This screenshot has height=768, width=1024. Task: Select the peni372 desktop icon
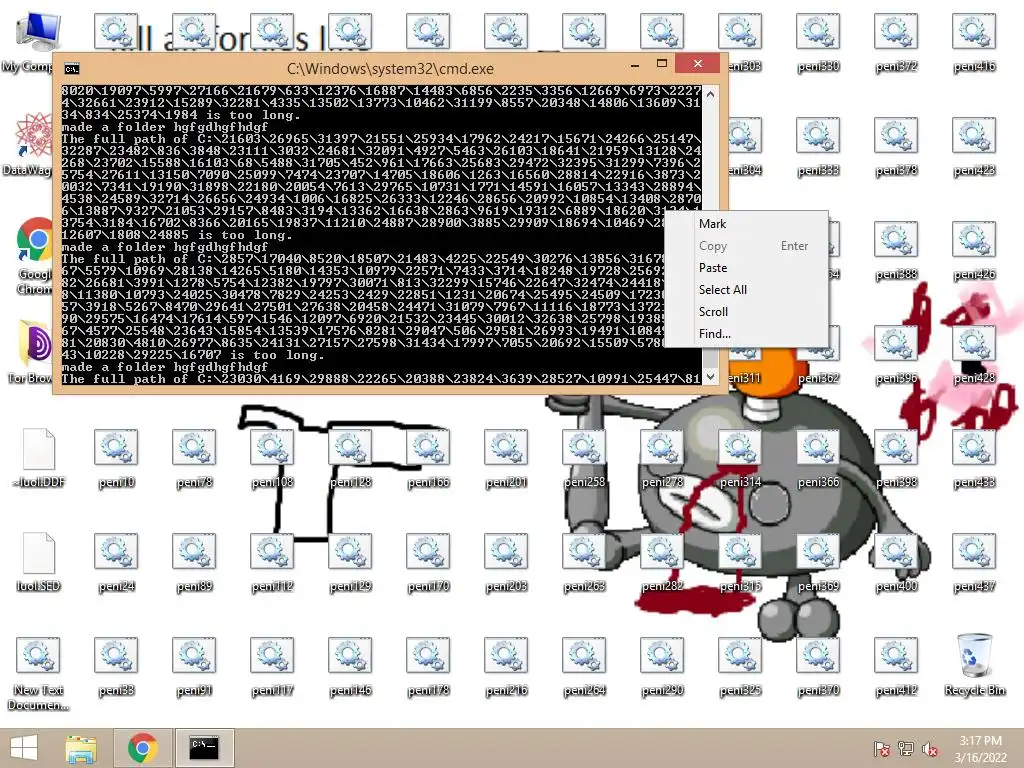tap(896, 42)
